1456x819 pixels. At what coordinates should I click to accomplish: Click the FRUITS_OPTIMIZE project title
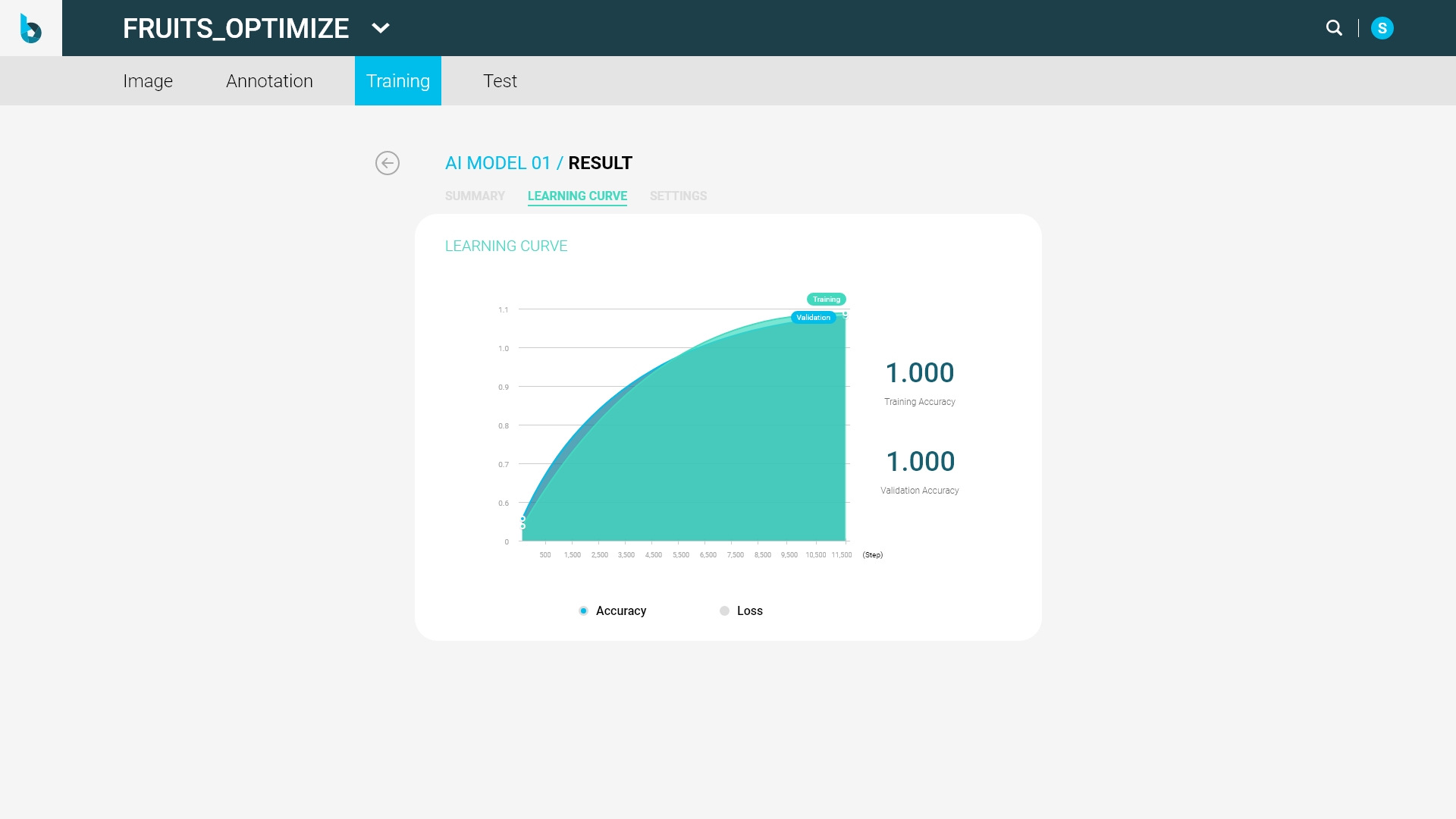pos(236,28)
